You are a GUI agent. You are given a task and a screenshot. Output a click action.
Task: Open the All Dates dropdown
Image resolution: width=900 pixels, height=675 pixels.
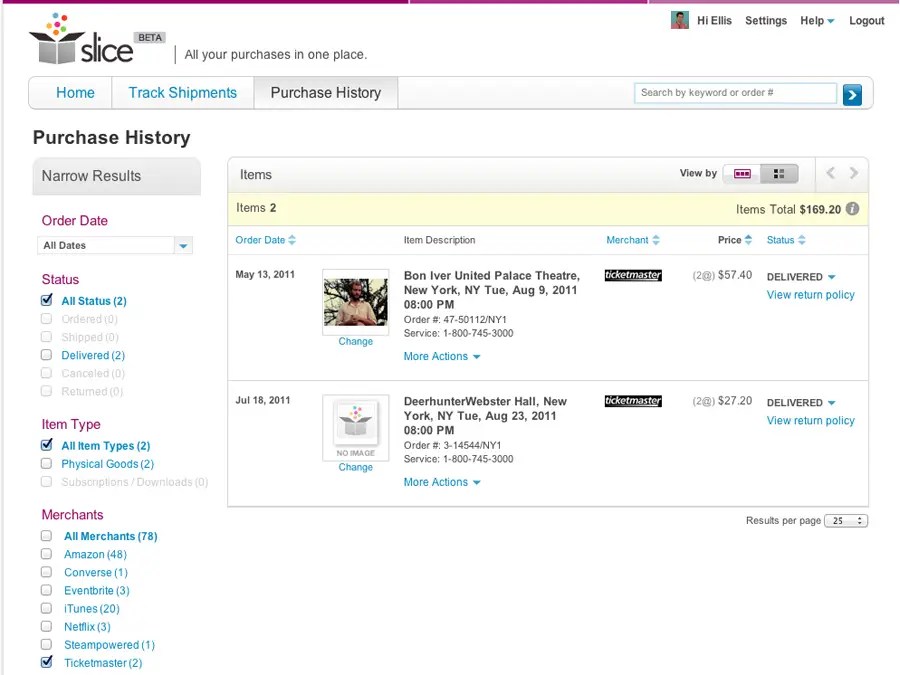click(115, 245)
